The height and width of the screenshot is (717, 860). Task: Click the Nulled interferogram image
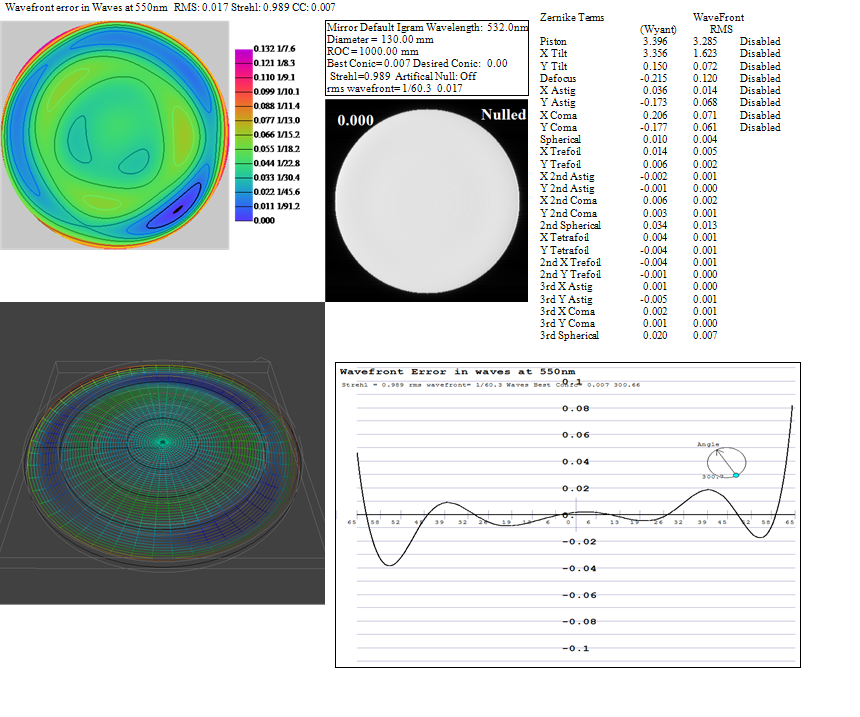tap(427, 200)
